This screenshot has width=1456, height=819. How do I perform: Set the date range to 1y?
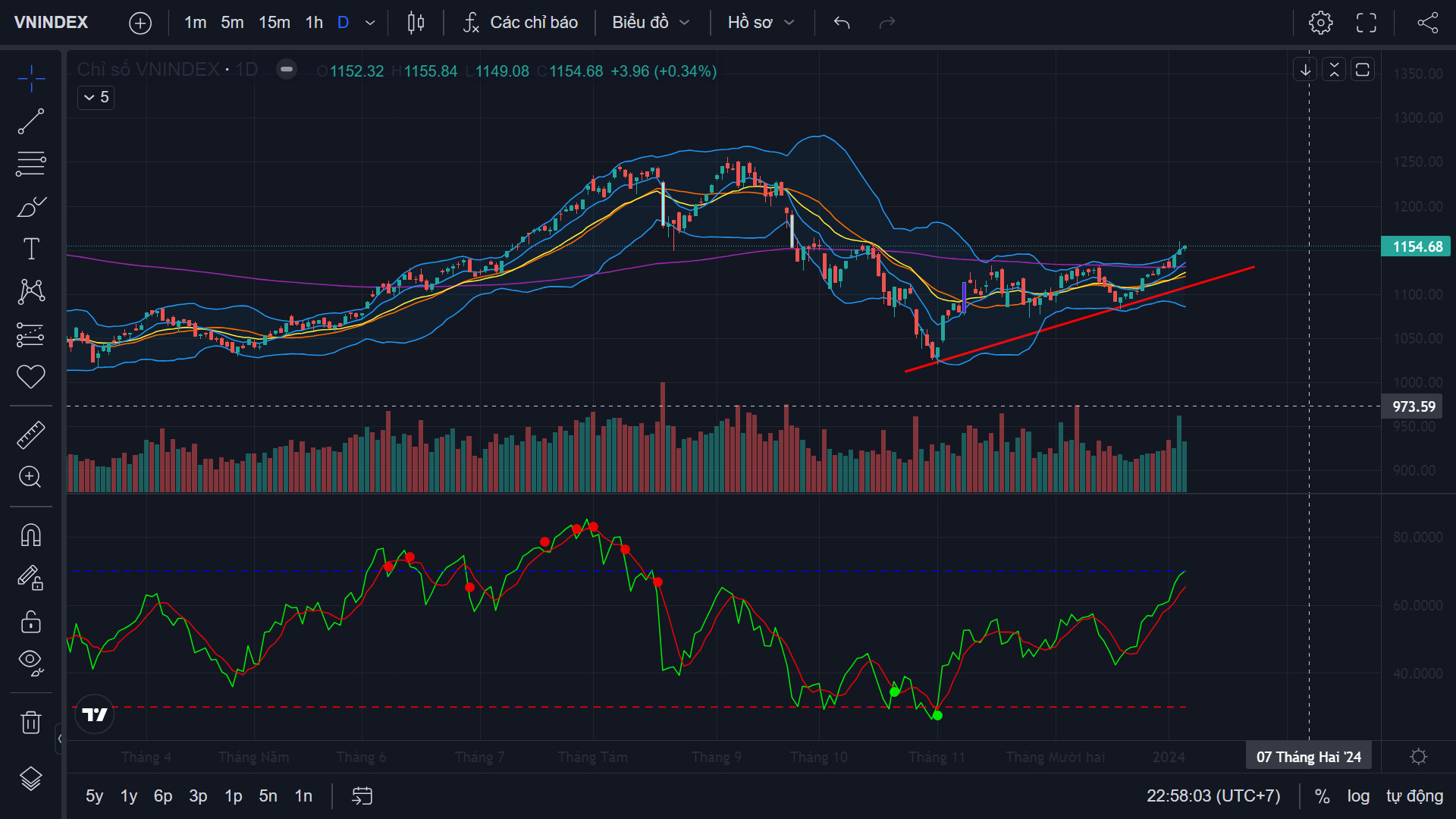129,795
